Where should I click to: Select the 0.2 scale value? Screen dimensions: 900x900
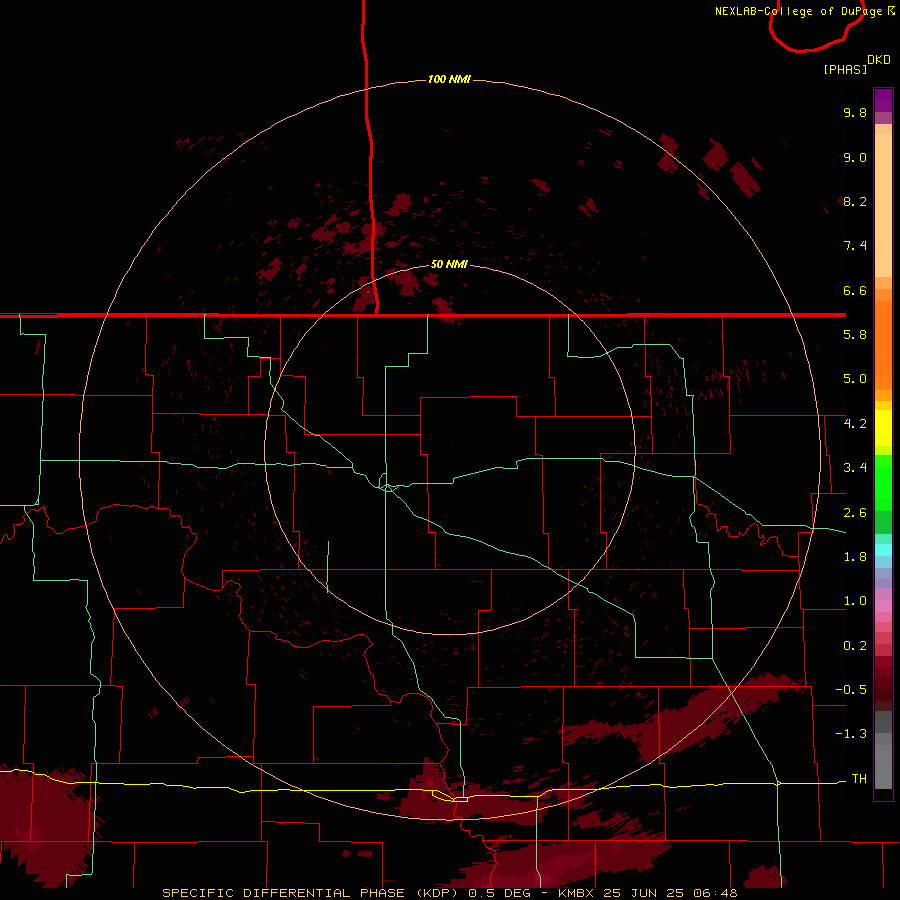click(855, 646)
